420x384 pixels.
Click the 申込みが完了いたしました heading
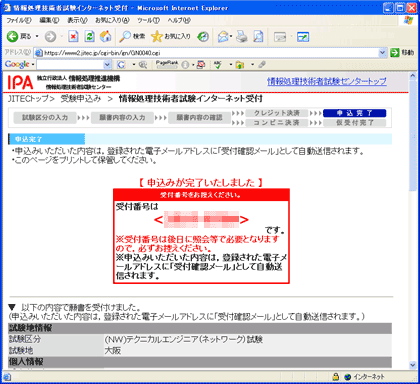pos(201,182)
